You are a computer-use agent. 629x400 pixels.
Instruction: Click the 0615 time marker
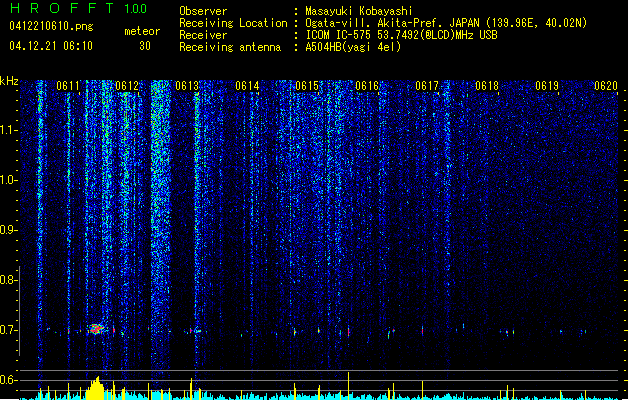point(307,86)
